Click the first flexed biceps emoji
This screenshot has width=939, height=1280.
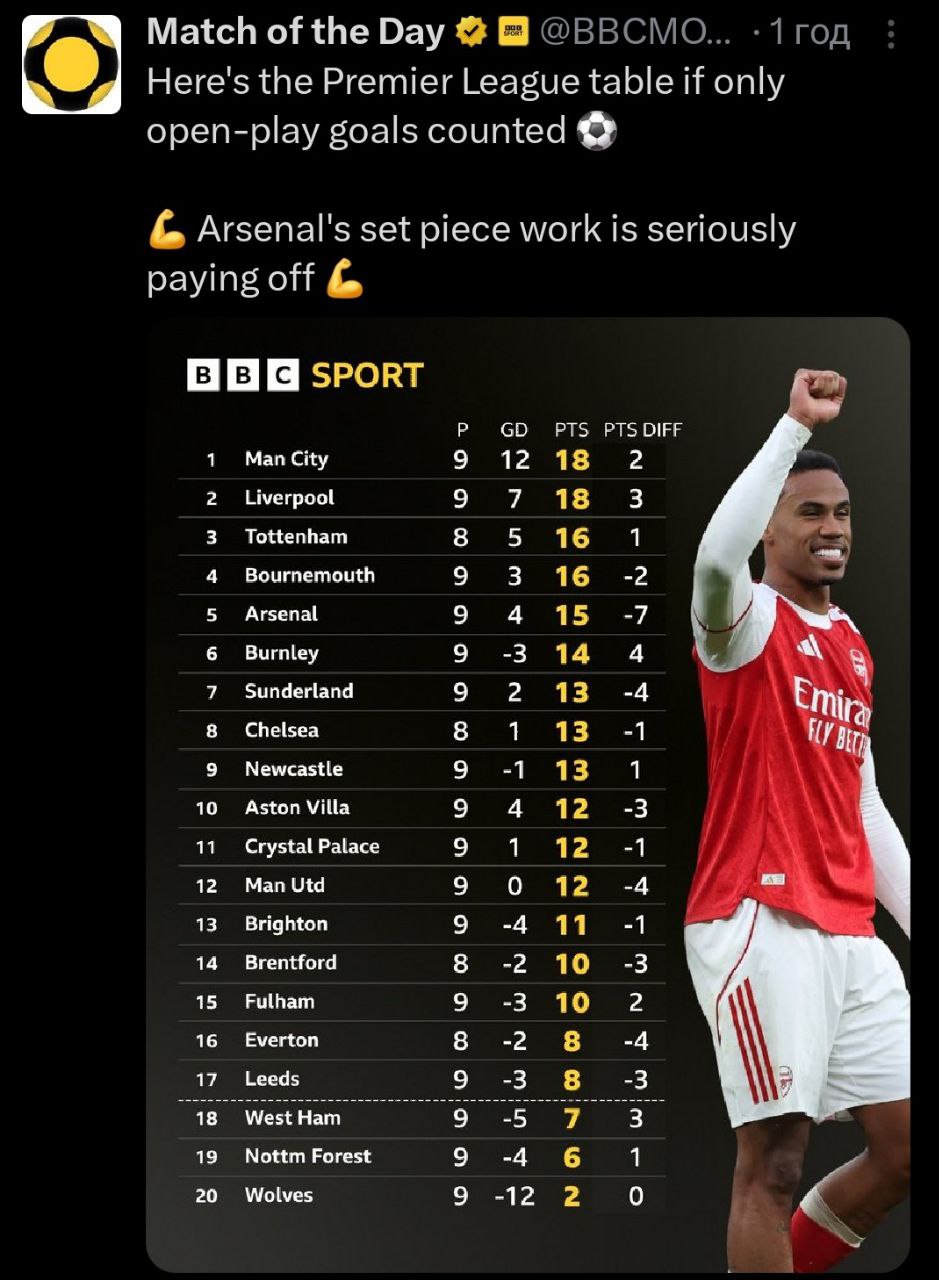[167, 230]
